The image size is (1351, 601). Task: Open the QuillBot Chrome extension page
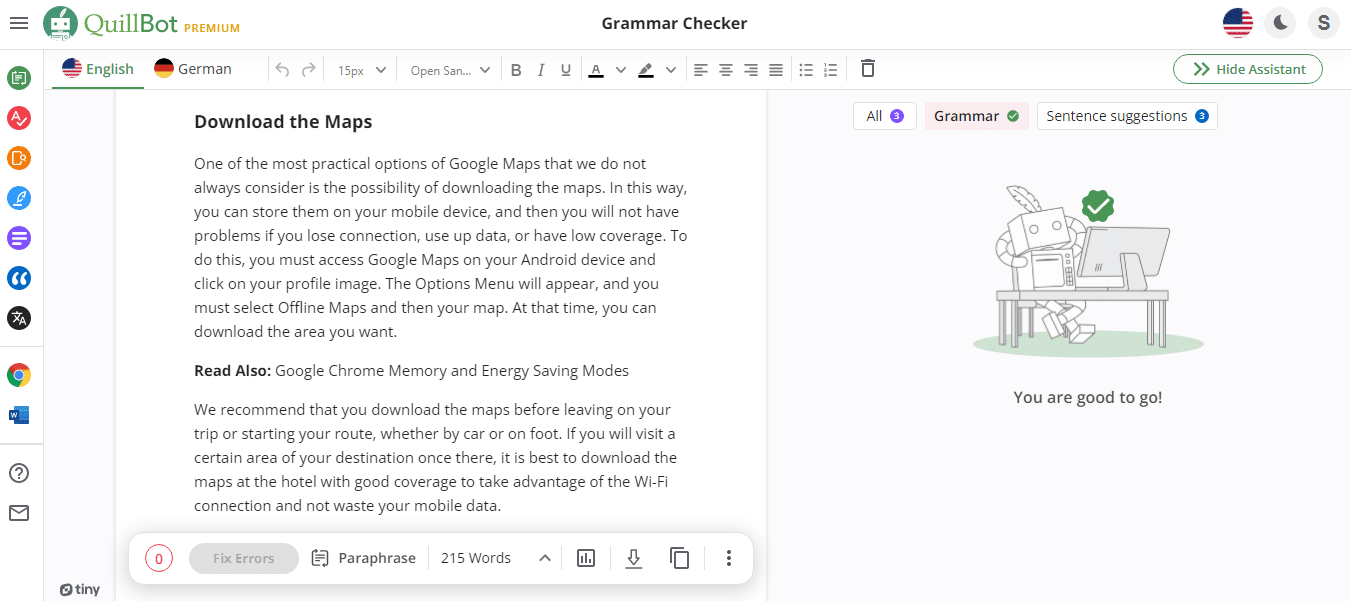pos(19,375)
